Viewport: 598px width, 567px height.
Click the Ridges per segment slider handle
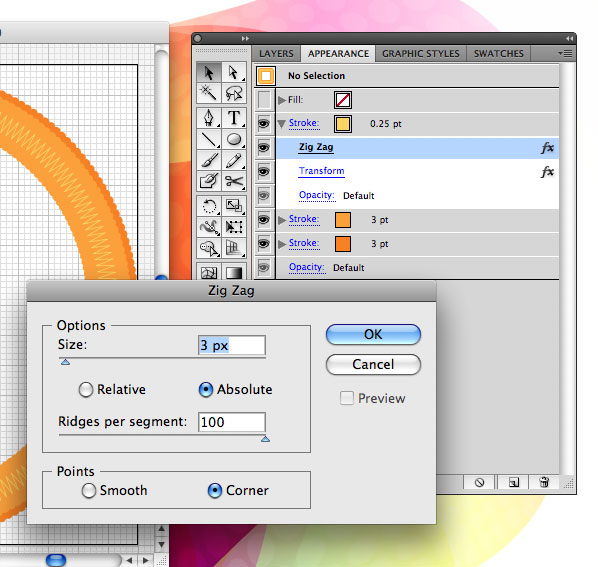(265, 439)
